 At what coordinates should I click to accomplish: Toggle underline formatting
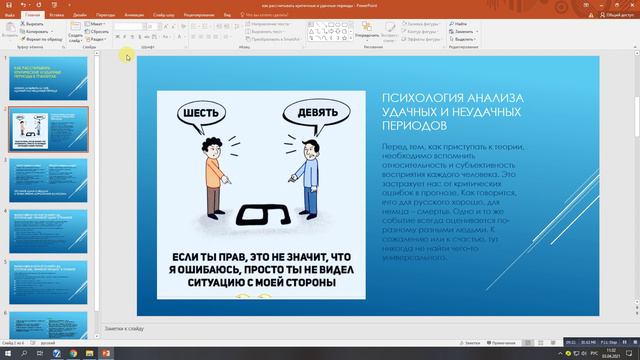click(x=132, y=37)
